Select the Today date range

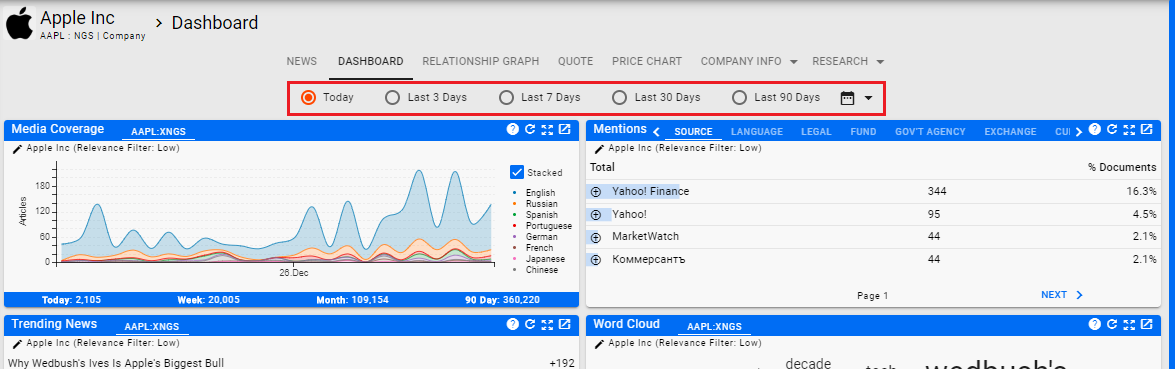(309, 98)
